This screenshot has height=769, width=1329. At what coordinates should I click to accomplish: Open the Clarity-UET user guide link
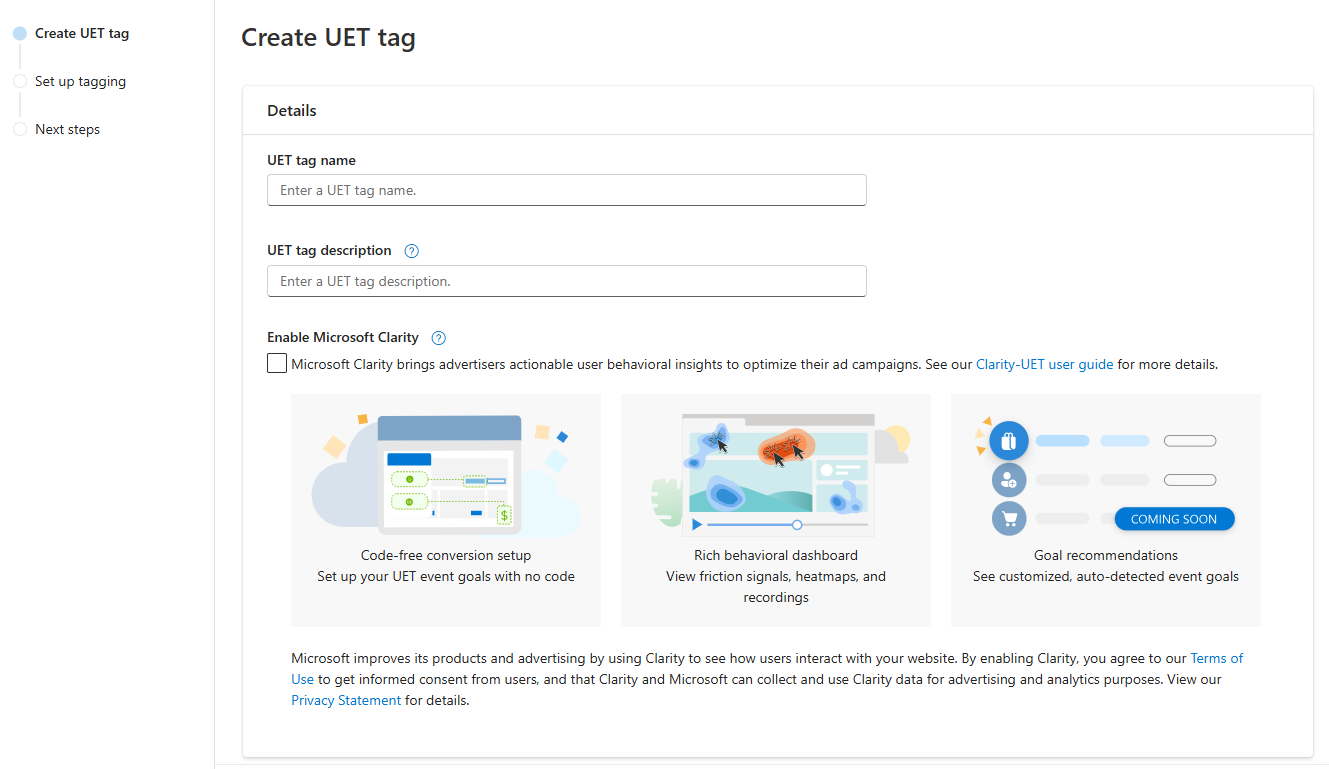click(x=1044, y=364)
